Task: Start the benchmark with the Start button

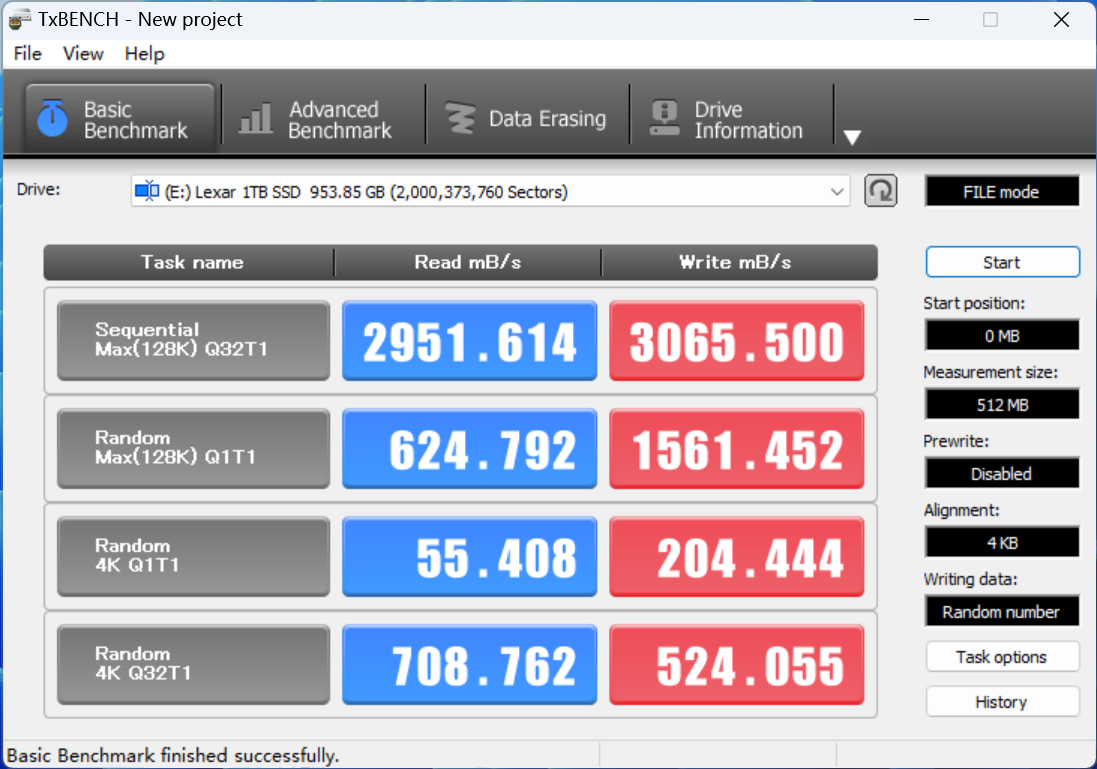Action: [x=1002, y=262]
